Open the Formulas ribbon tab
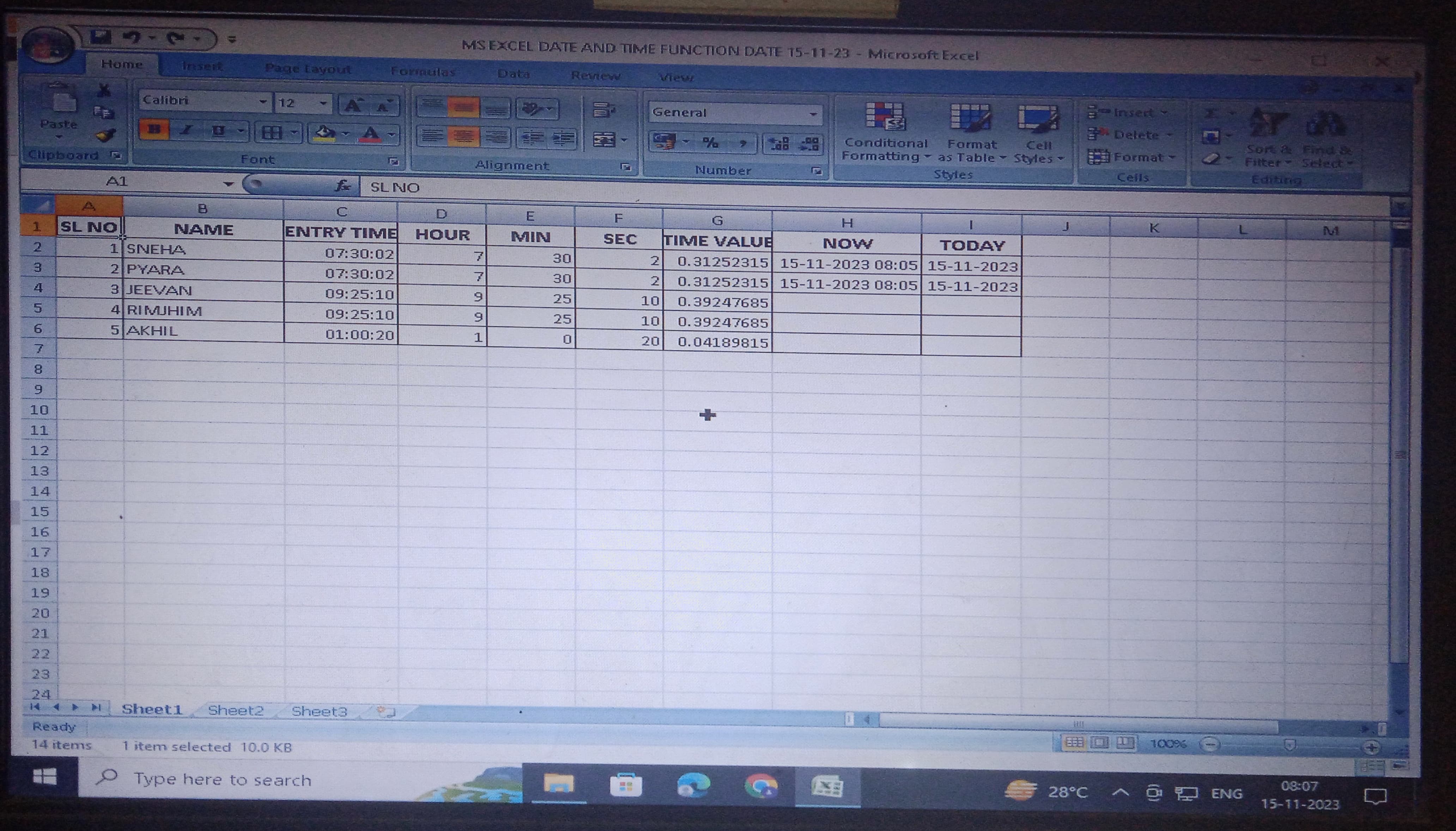Screen dimensions: 1456x831 click(x=422, y=72)
